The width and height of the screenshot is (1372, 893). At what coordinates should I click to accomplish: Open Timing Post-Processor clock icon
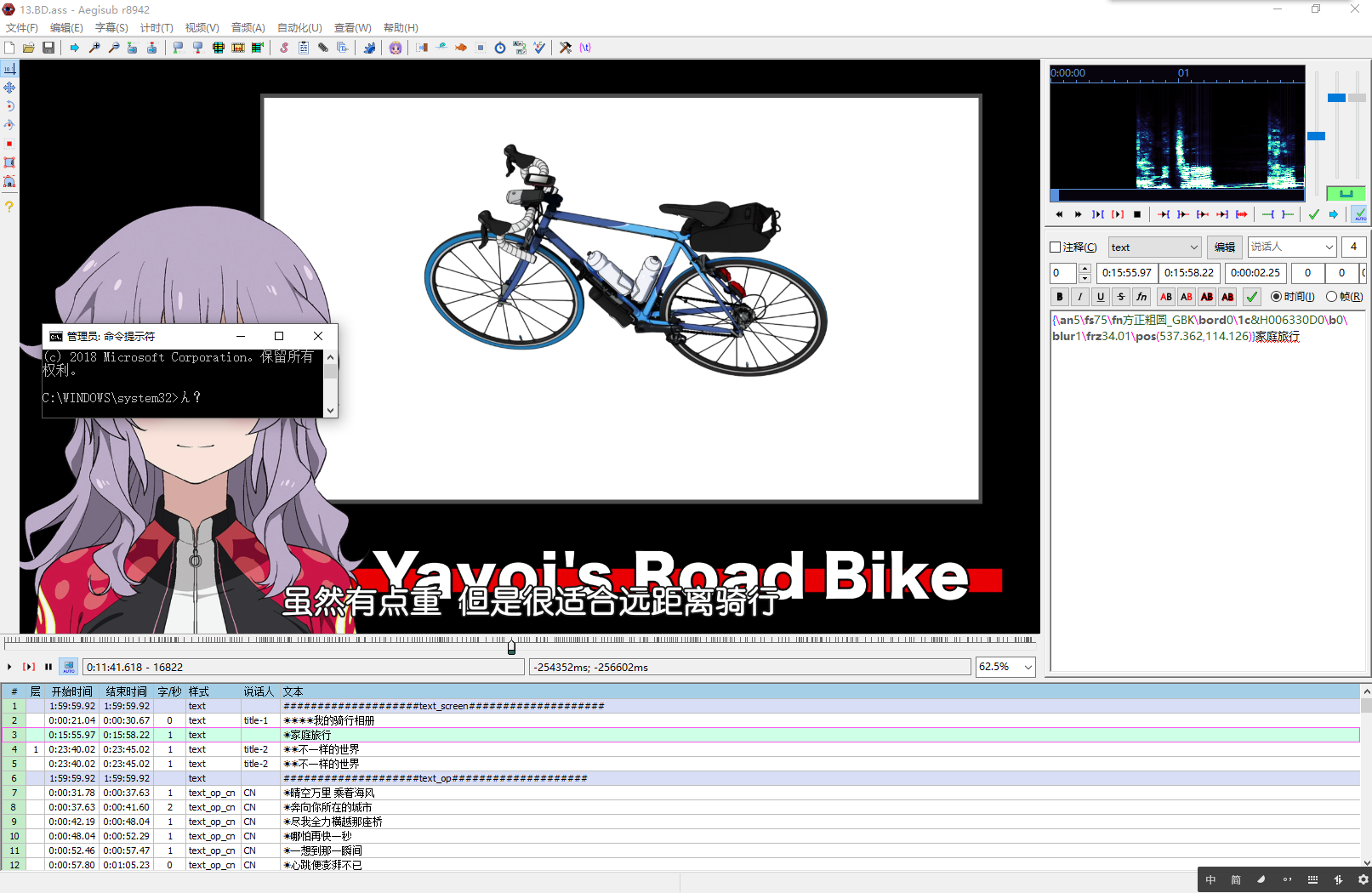(500, 48)
